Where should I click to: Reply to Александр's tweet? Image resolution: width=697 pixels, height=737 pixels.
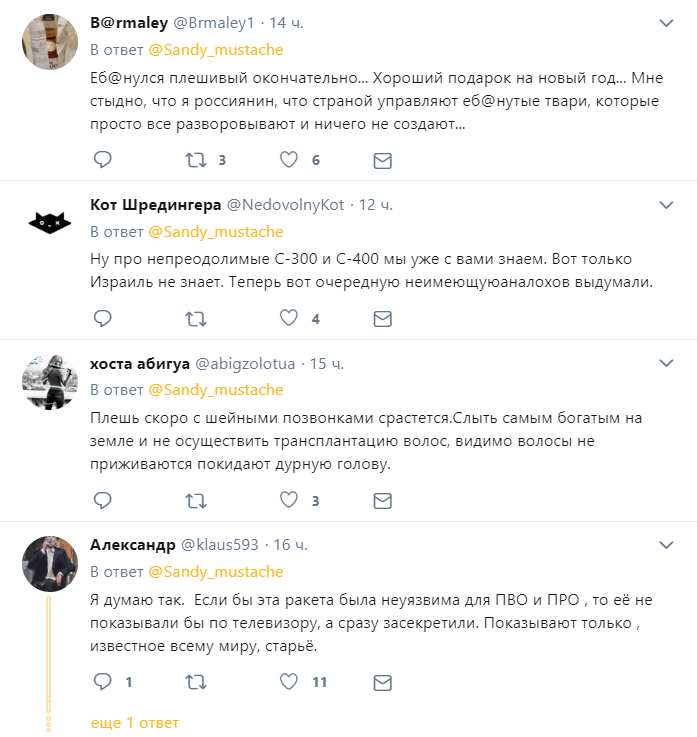tap(102, 682)
